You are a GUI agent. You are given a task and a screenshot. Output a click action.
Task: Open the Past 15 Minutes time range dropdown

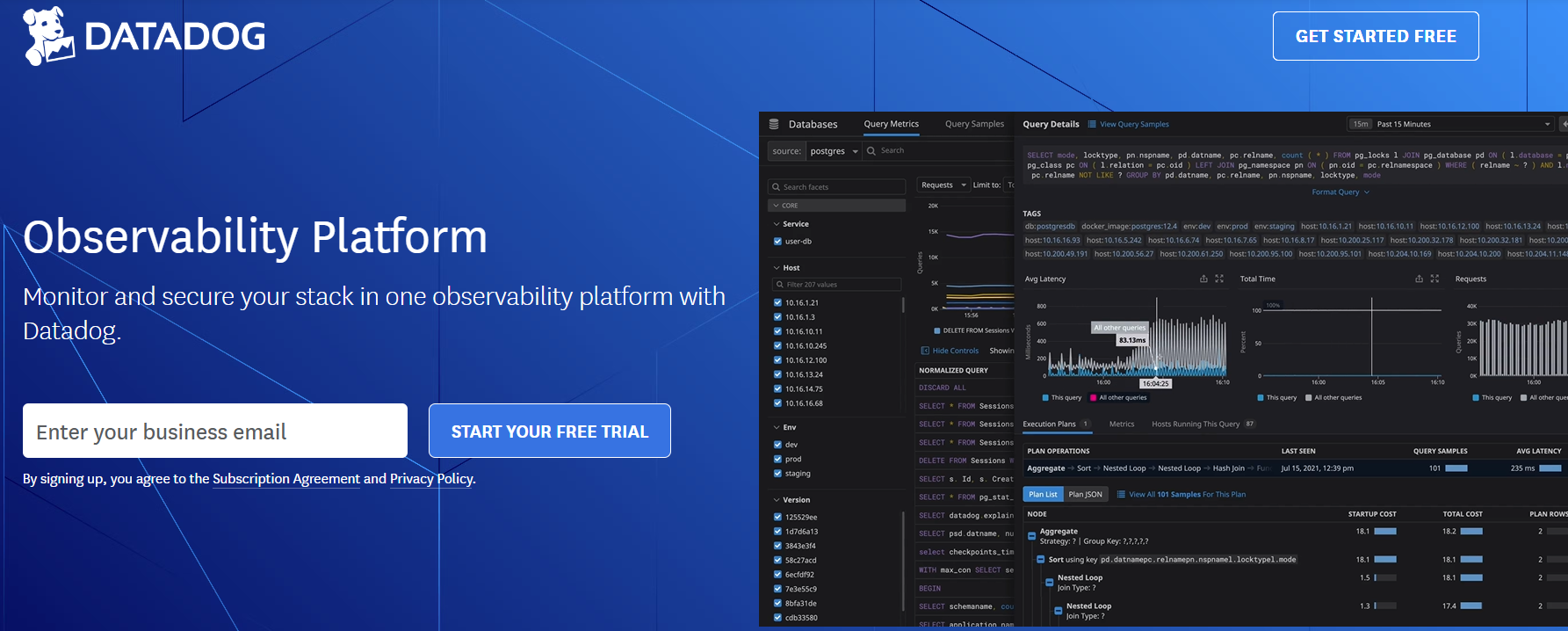(x=1450, y=124)
